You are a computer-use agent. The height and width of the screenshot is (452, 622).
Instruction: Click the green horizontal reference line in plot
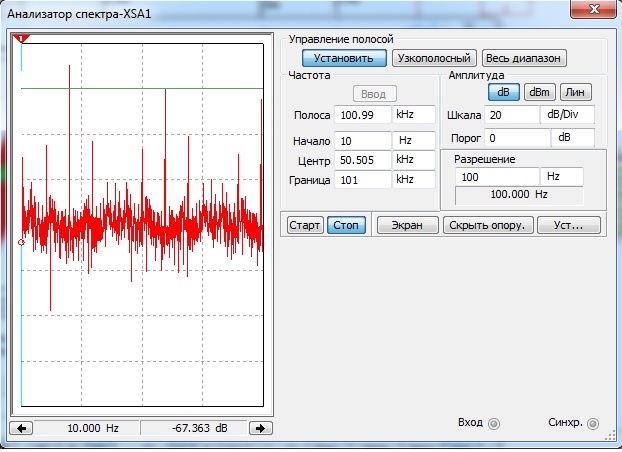[142, 88]
